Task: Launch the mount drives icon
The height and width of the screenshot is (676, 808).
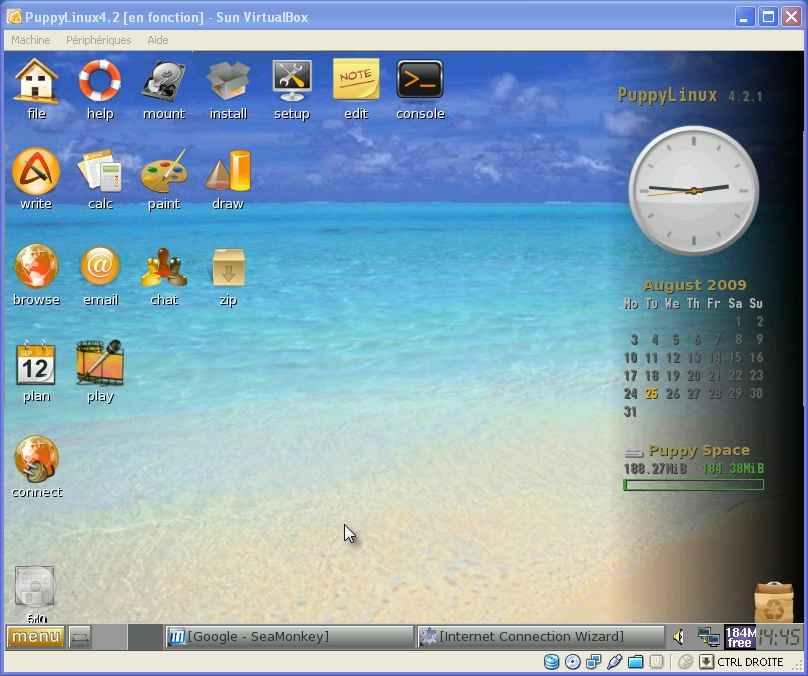Action: click(x=163, y=81)
